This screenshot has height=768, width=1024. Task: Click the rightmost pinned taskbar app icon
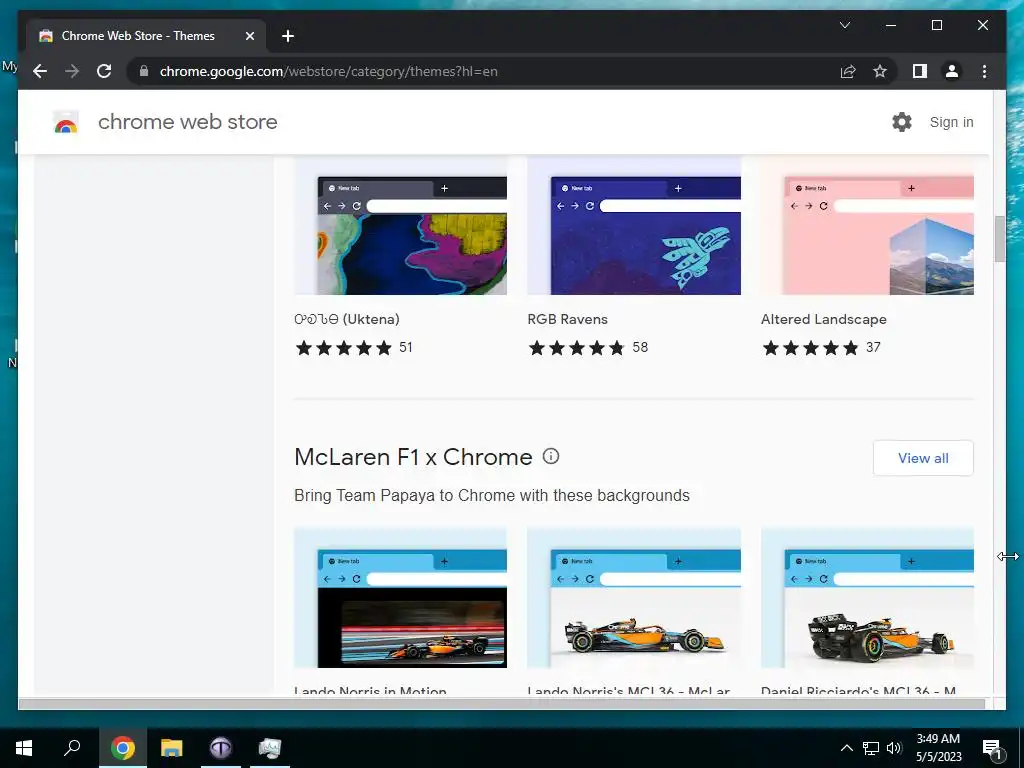(x=270, y=748)
